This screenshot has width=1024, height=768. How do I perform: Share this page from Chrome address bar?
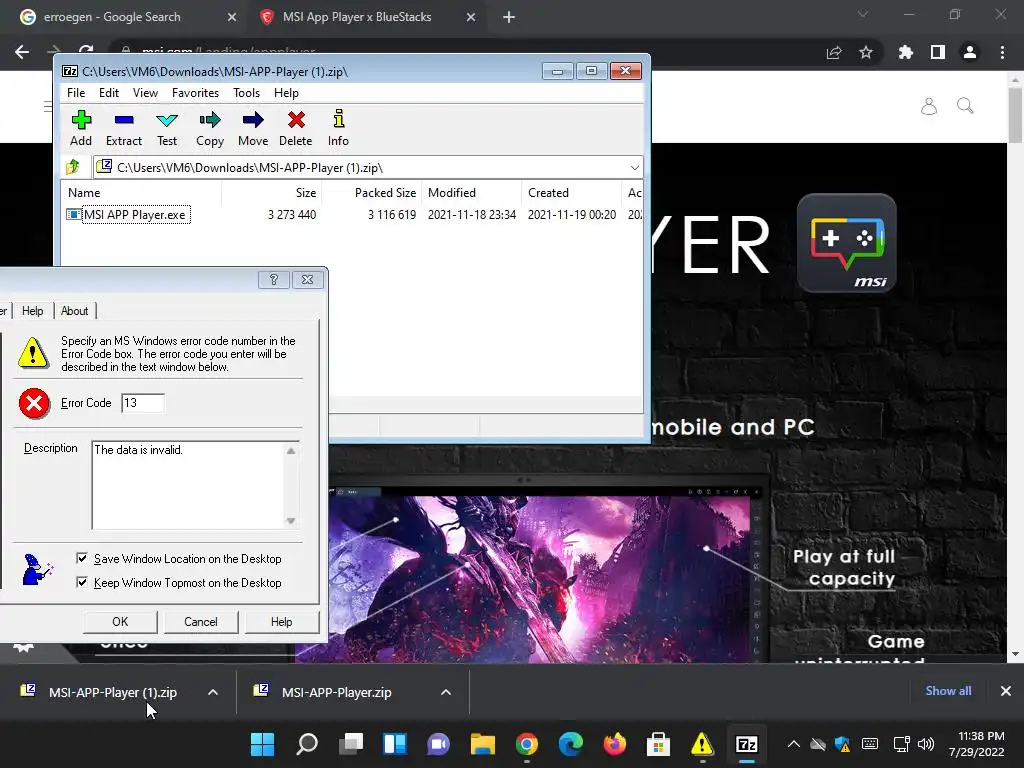[834, 52]
